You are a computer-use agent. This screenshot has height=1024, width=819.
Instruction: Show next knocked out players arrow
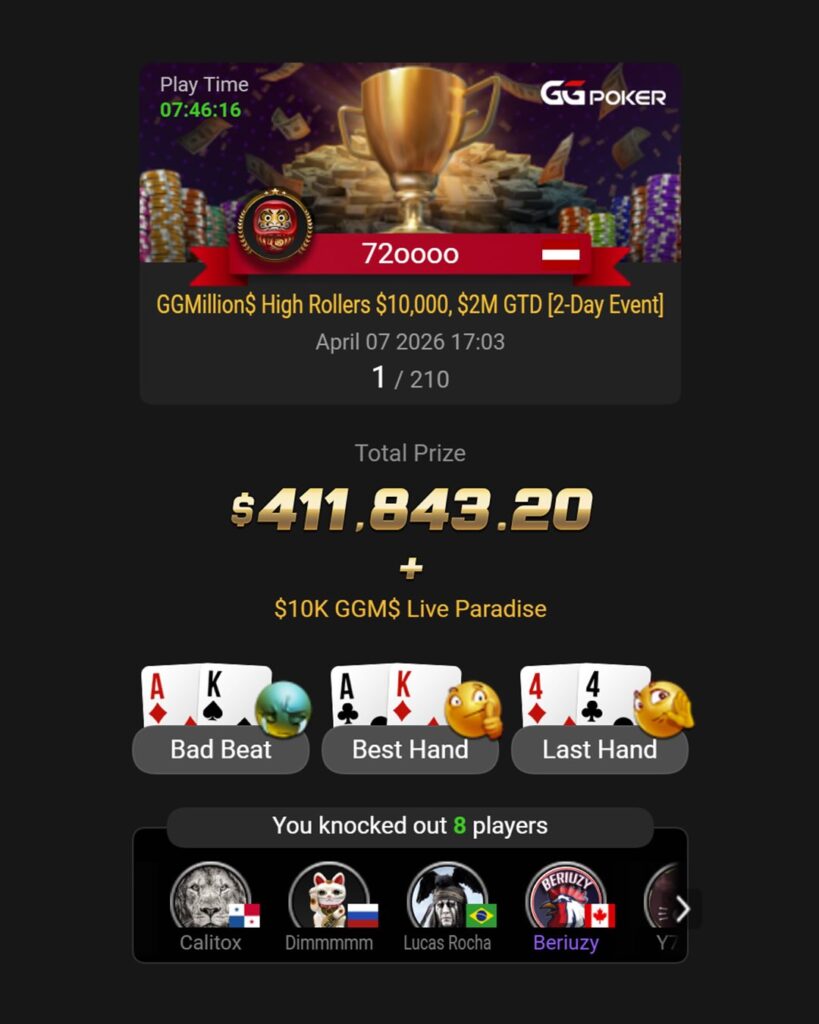[682, 908]
